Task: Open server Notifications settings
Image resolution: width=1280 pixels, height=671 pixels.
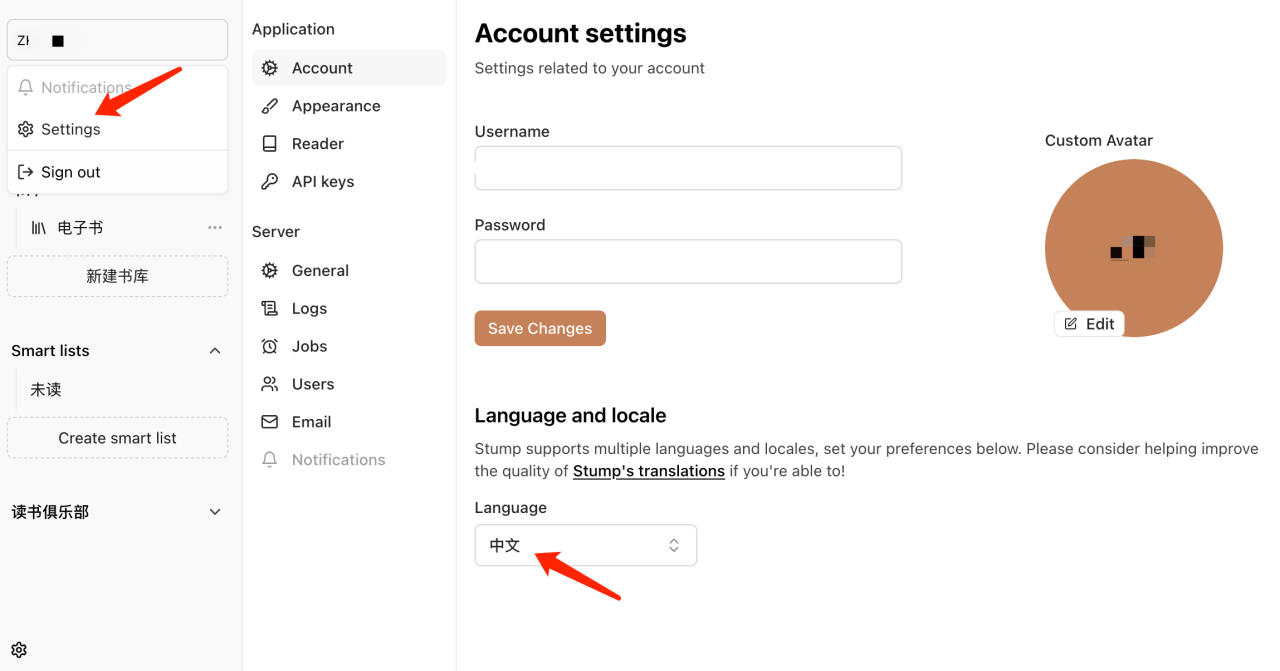Action: click(x=349, y=460)
